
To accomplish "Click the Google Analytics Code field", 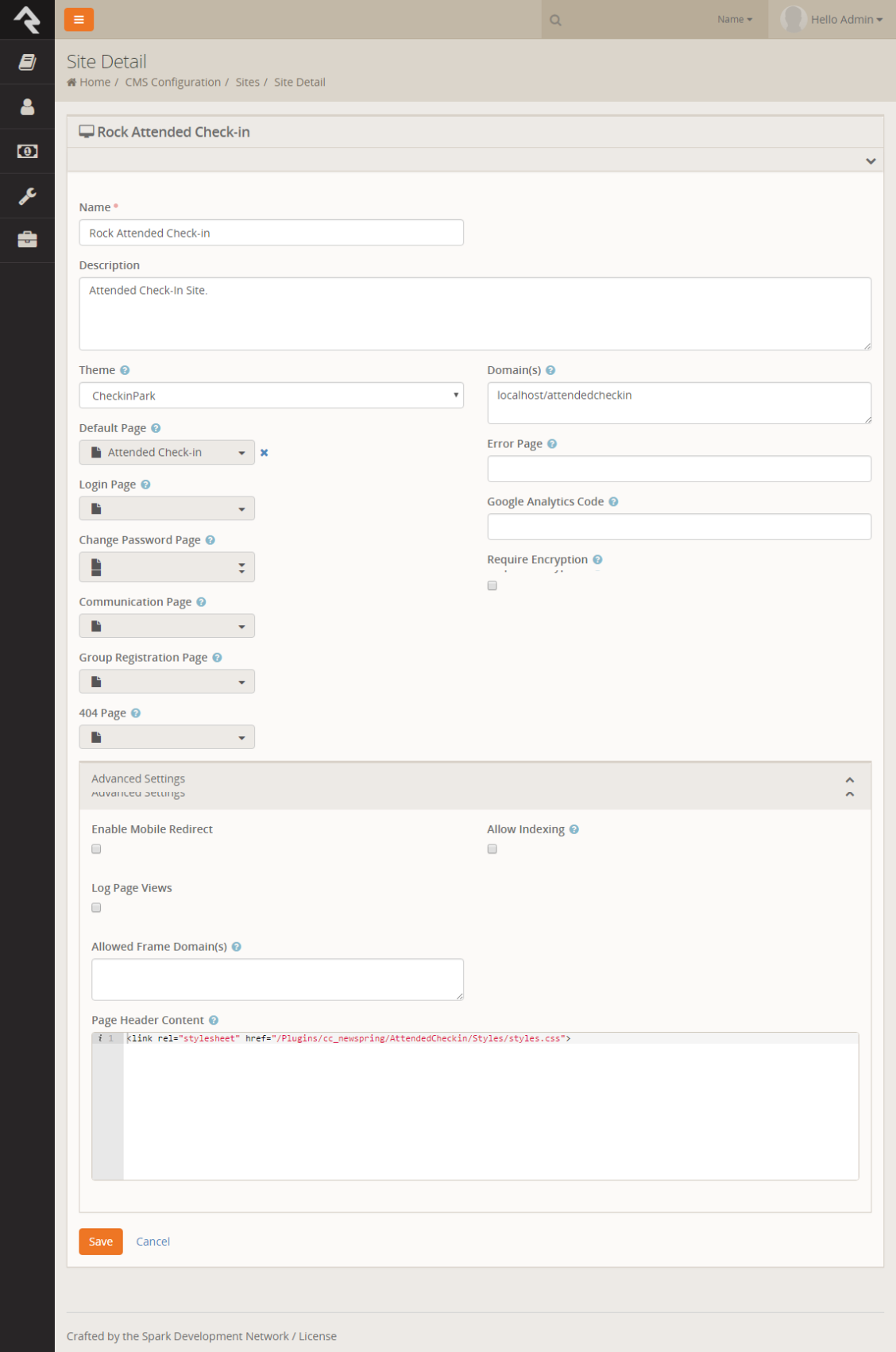I will (679, 527).
